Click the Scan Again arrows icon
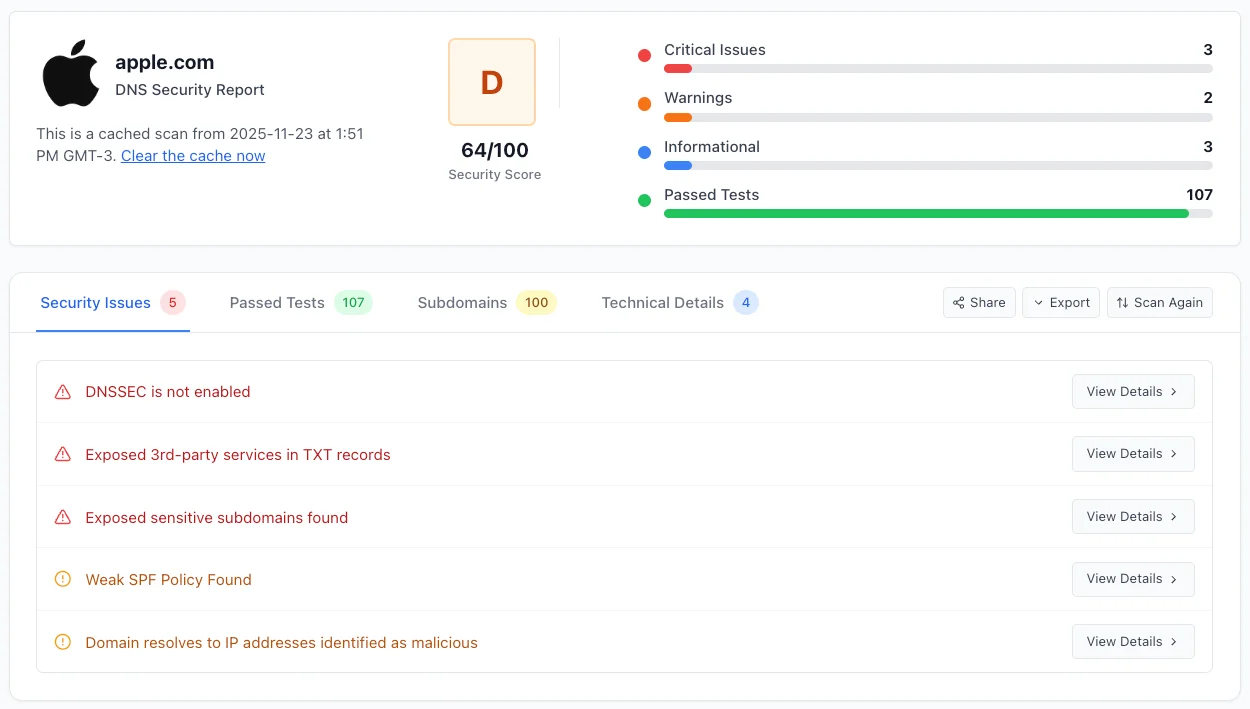Screen dimensions: 1250x709 1122,303
